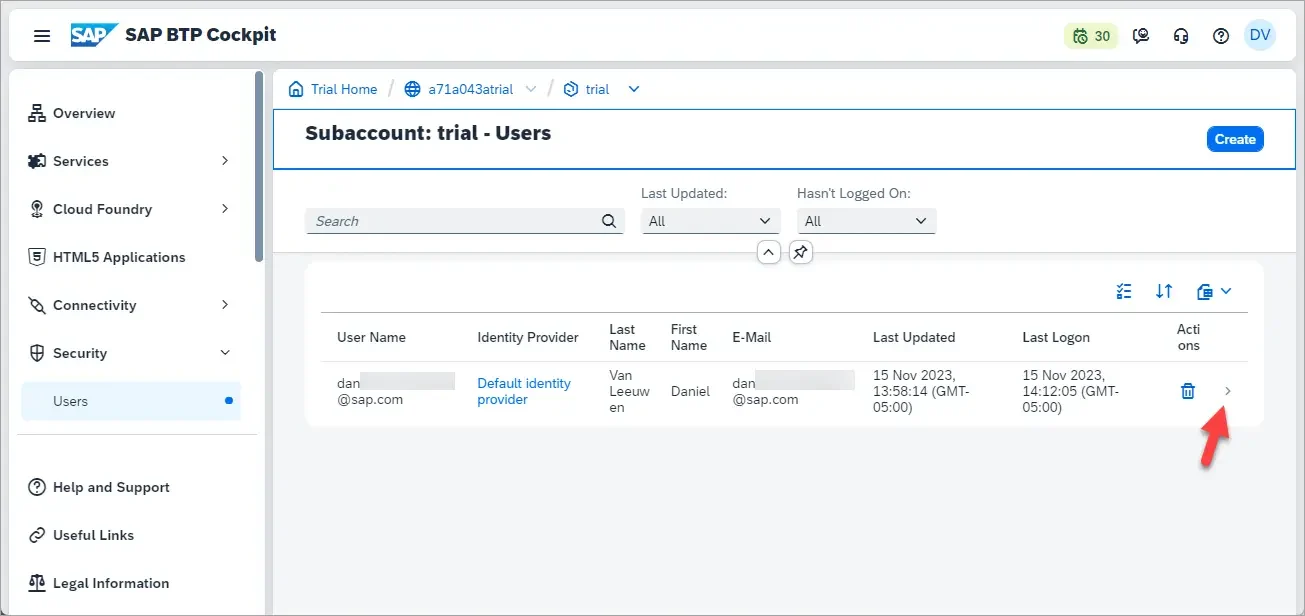Screen dimensions: 1305x616
Task: Click the Security shield icon
Action: [x=37, y=353]
